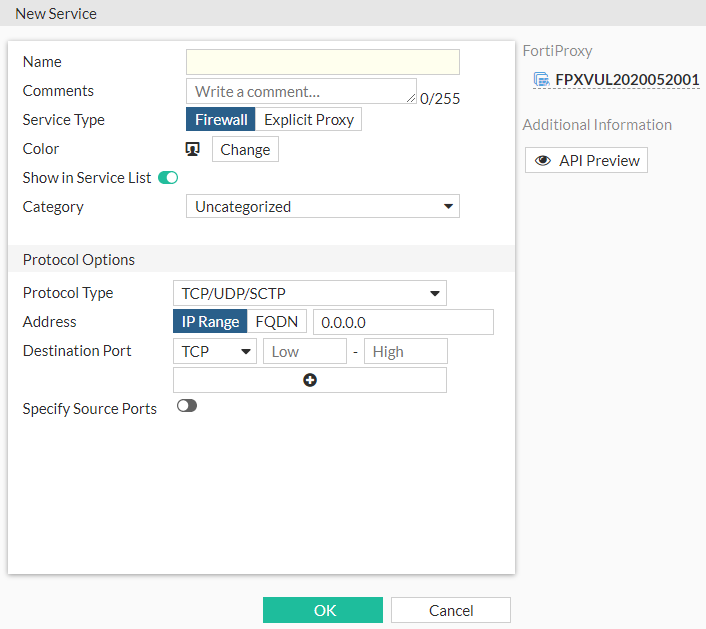Enable Specify Source Ports toggle
Image resolution: width=706 pixels, height=629 pixels.
(187, 406)
